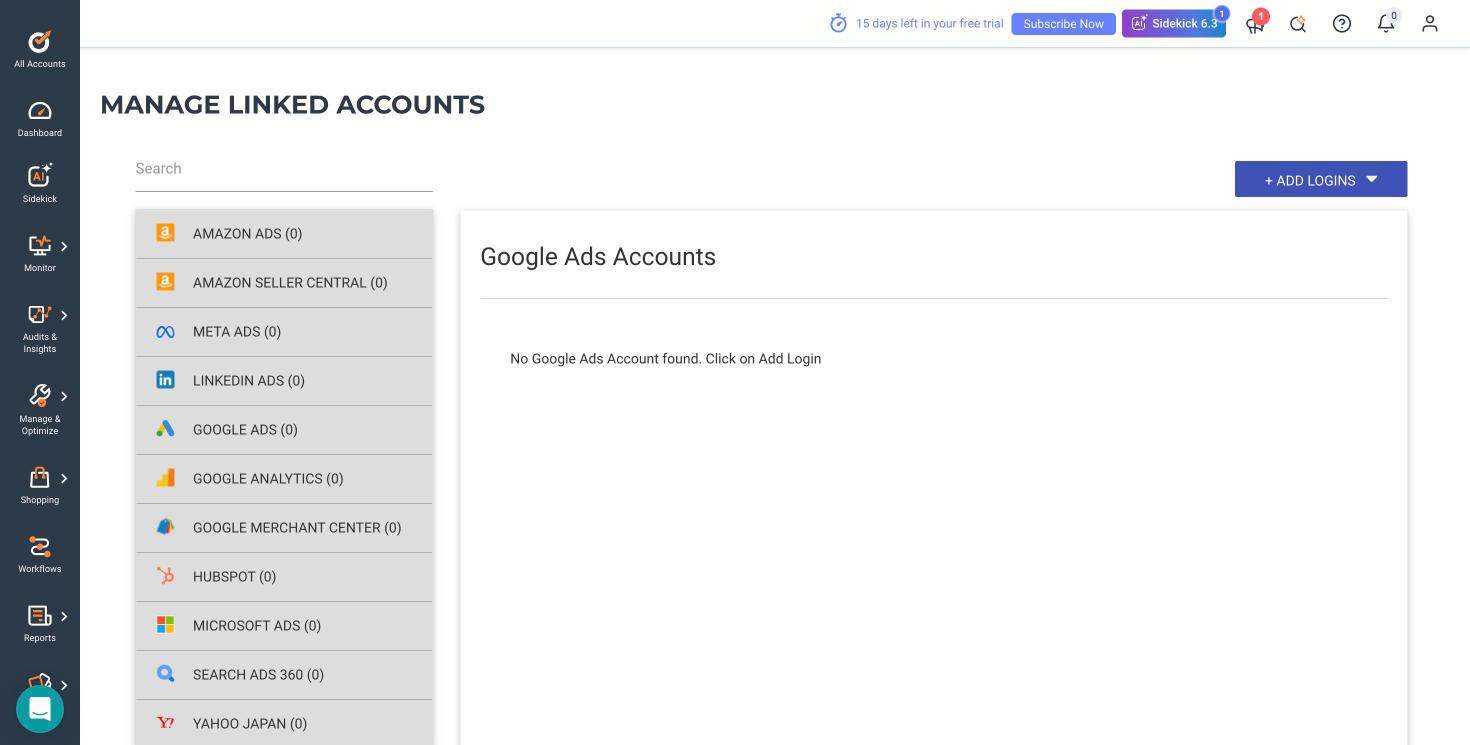Click the accounts Search field
1470x745 pixels.
pos(284,169)
